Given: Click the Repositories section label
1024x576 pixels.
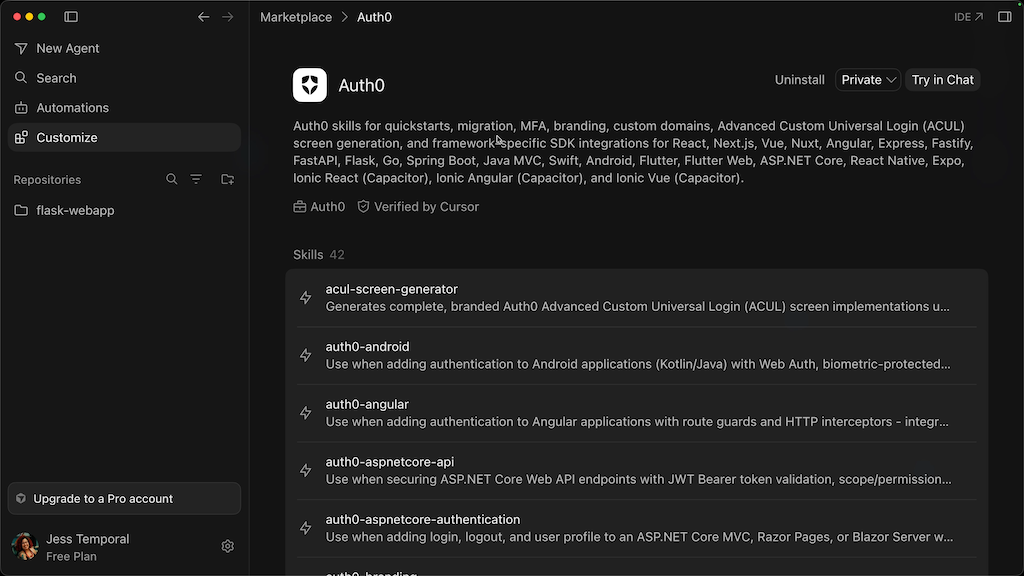Looking at the screenshot, I should pyautogui.click(x=47, y=180).
